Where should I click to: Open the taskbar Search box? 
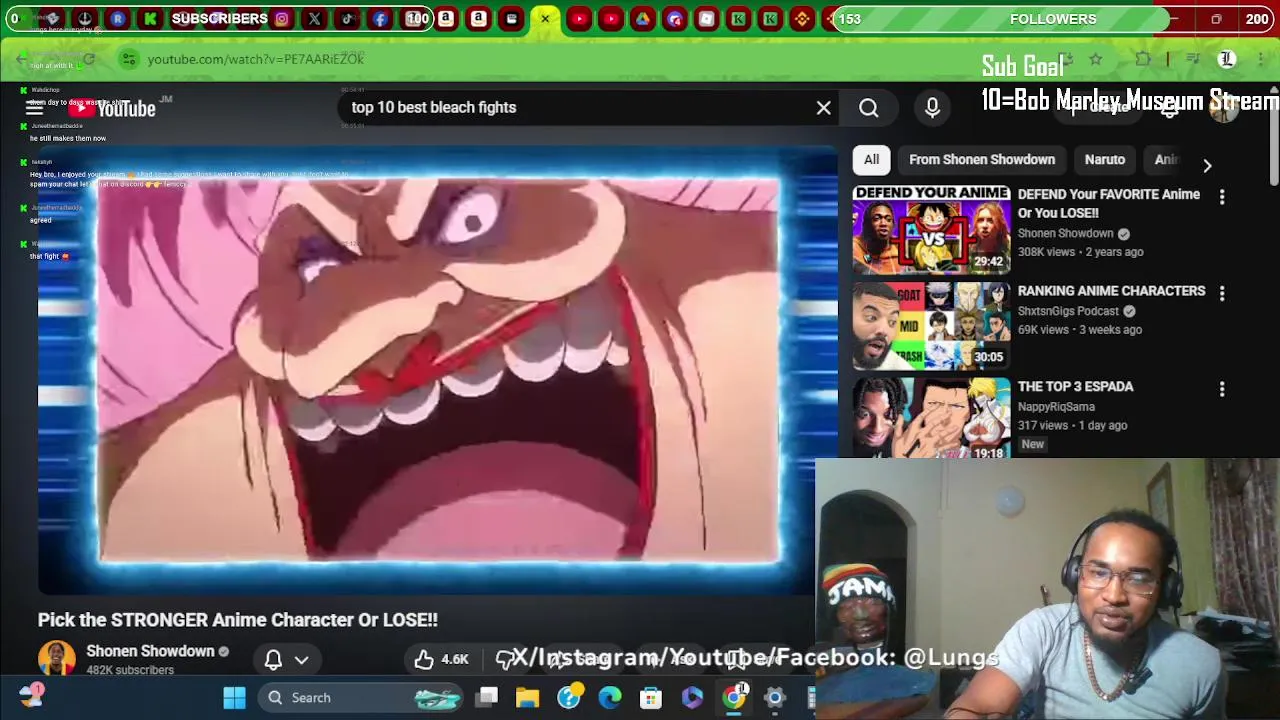pos(362,697)
